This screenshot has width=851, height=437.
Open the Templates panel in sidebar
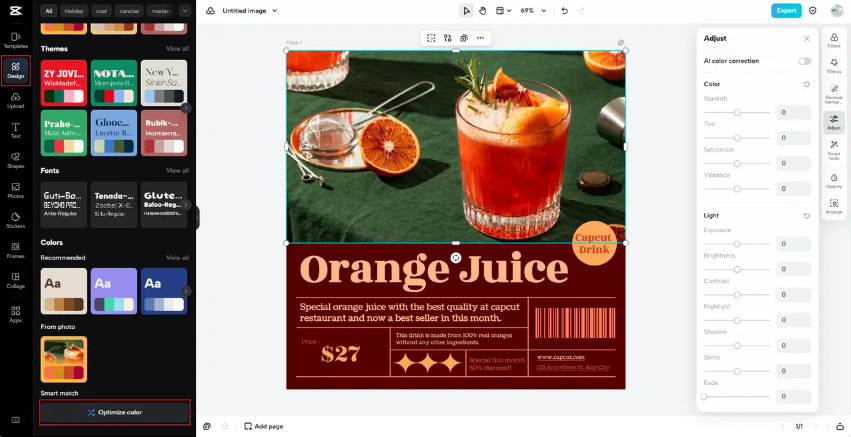[x=16, y=41]
